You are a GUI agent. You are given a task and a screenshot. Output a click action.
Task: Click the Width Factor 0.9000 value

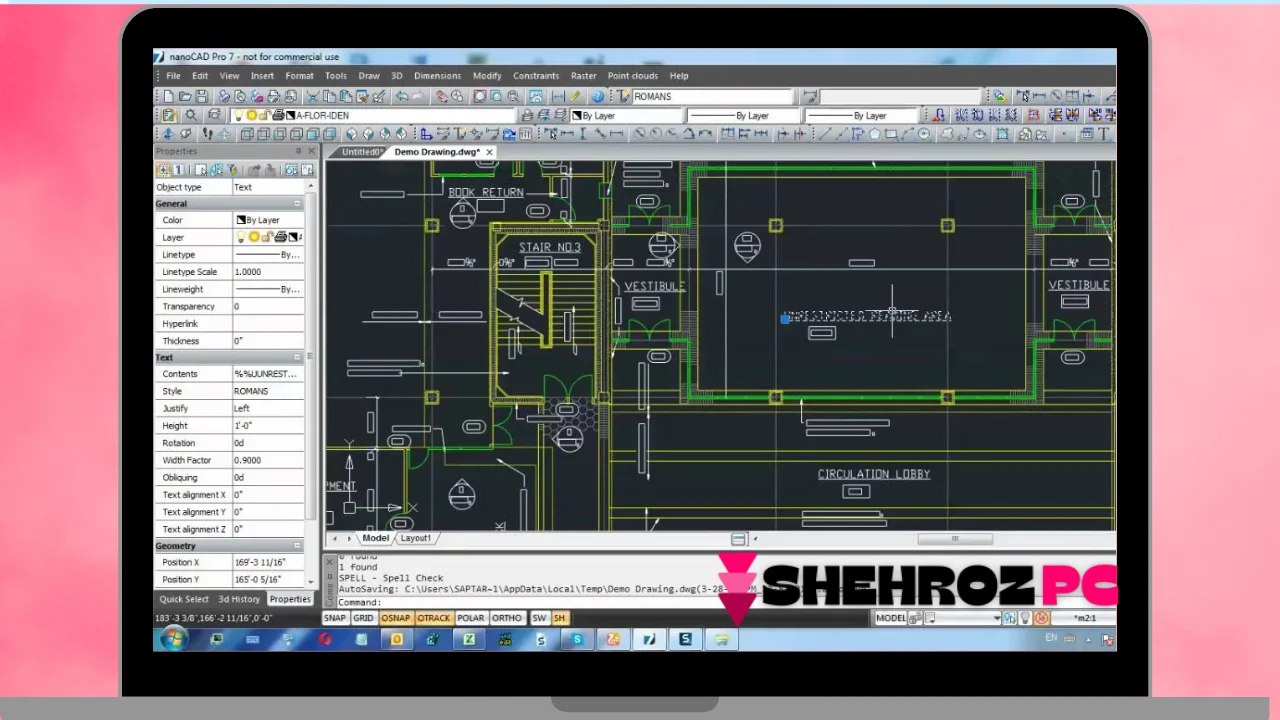pos(268,460)
